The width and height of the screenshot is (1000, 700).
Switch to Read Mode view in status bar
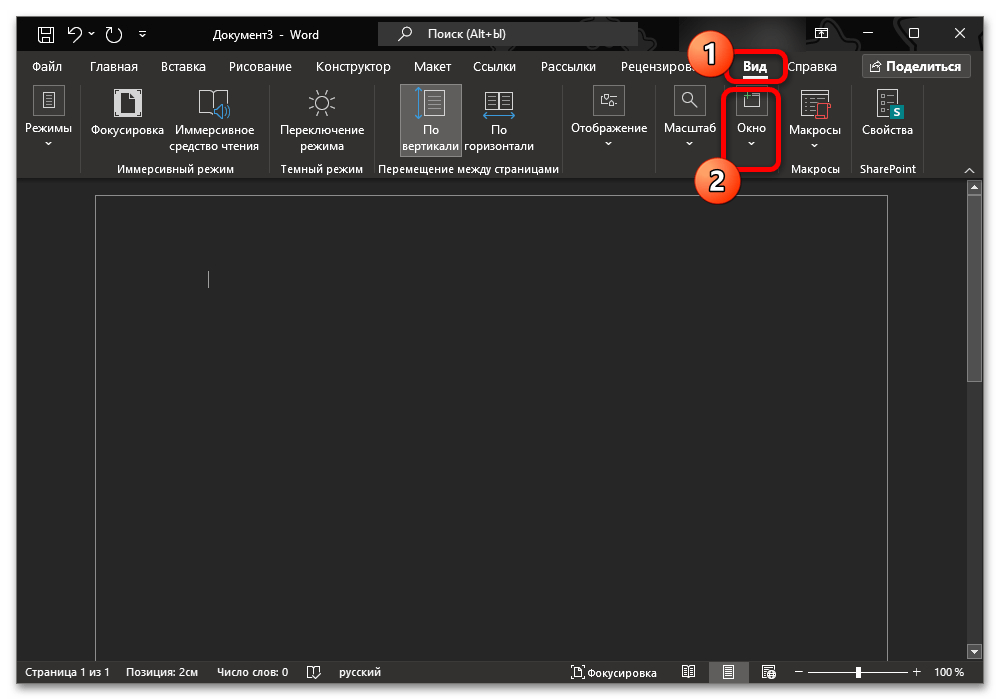tap(688, 672)
